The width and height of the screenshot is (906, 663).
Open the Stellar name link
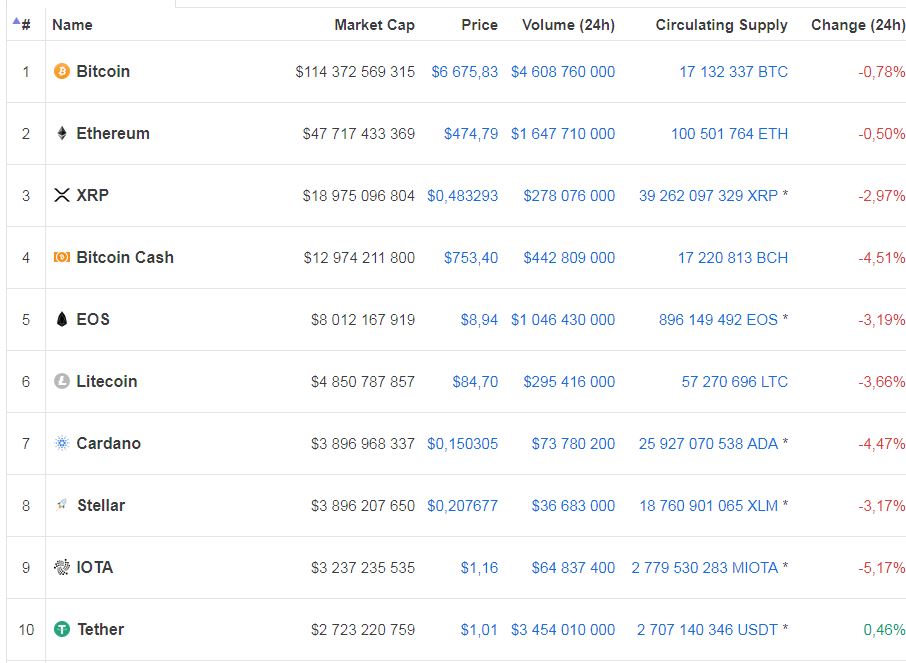(x=101, y=505)
